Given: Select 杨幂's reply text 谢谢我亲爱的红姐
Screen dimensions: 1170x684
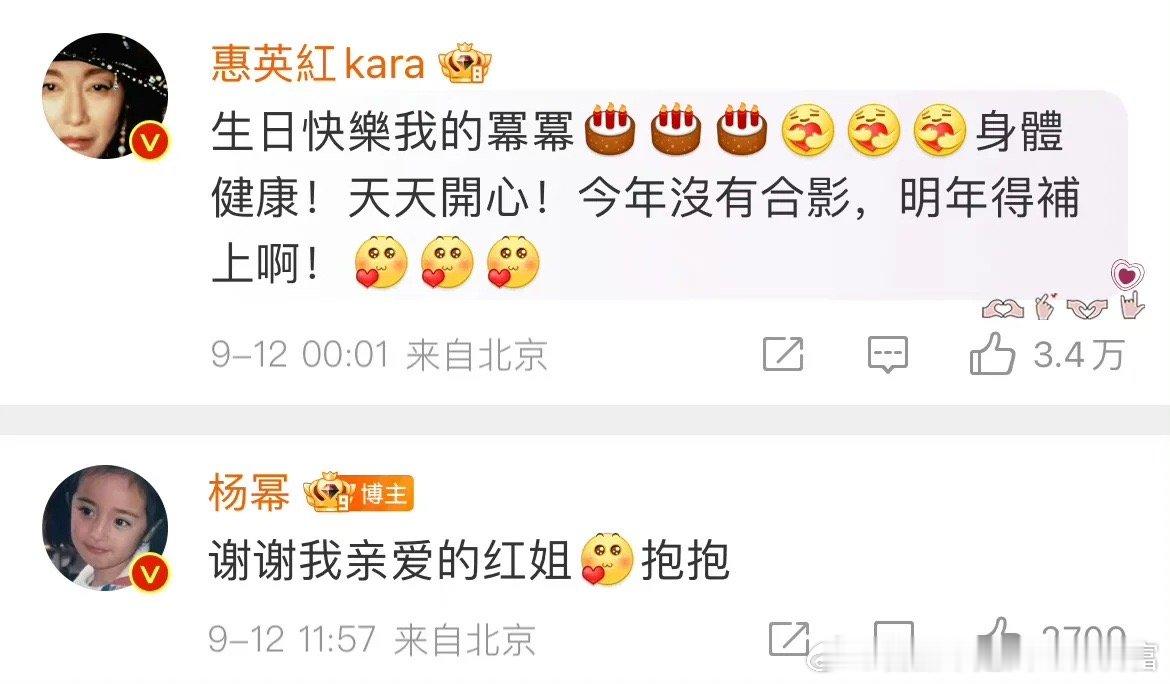Looking at the screenshot, I should pos(390,559).
